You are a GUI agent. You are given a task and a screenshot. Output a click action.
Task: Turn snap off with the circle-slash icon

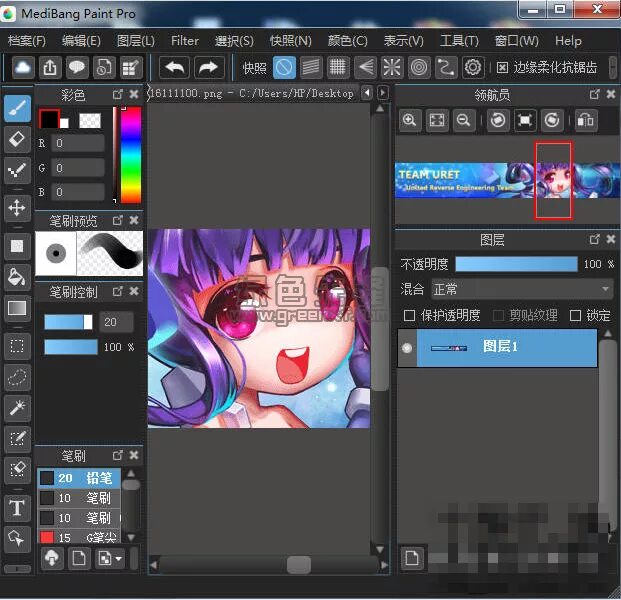tap(284, 68)
